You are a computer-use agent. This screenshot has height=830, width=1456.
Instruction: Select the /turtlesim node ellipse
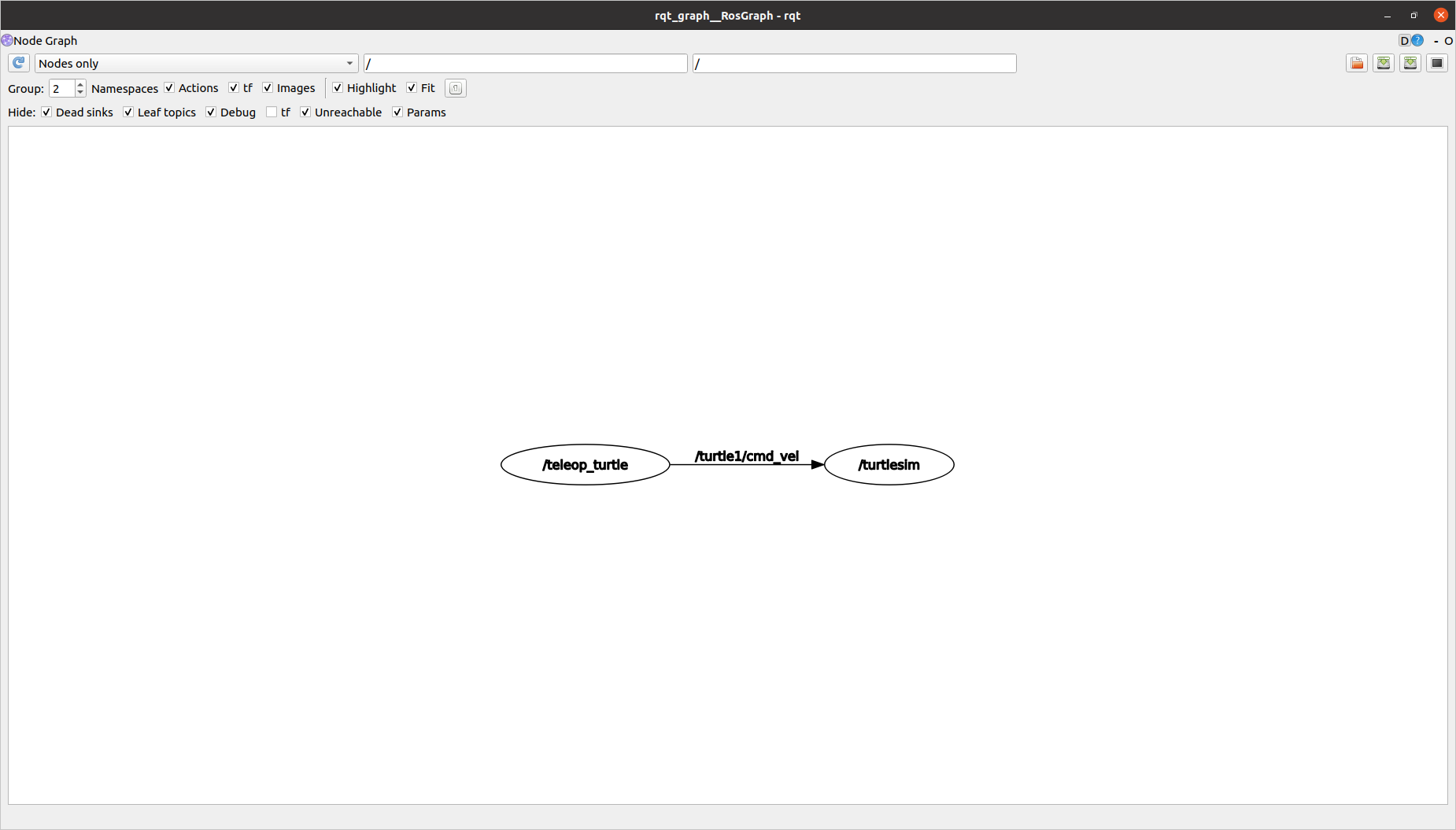click(x=889, y=465)
